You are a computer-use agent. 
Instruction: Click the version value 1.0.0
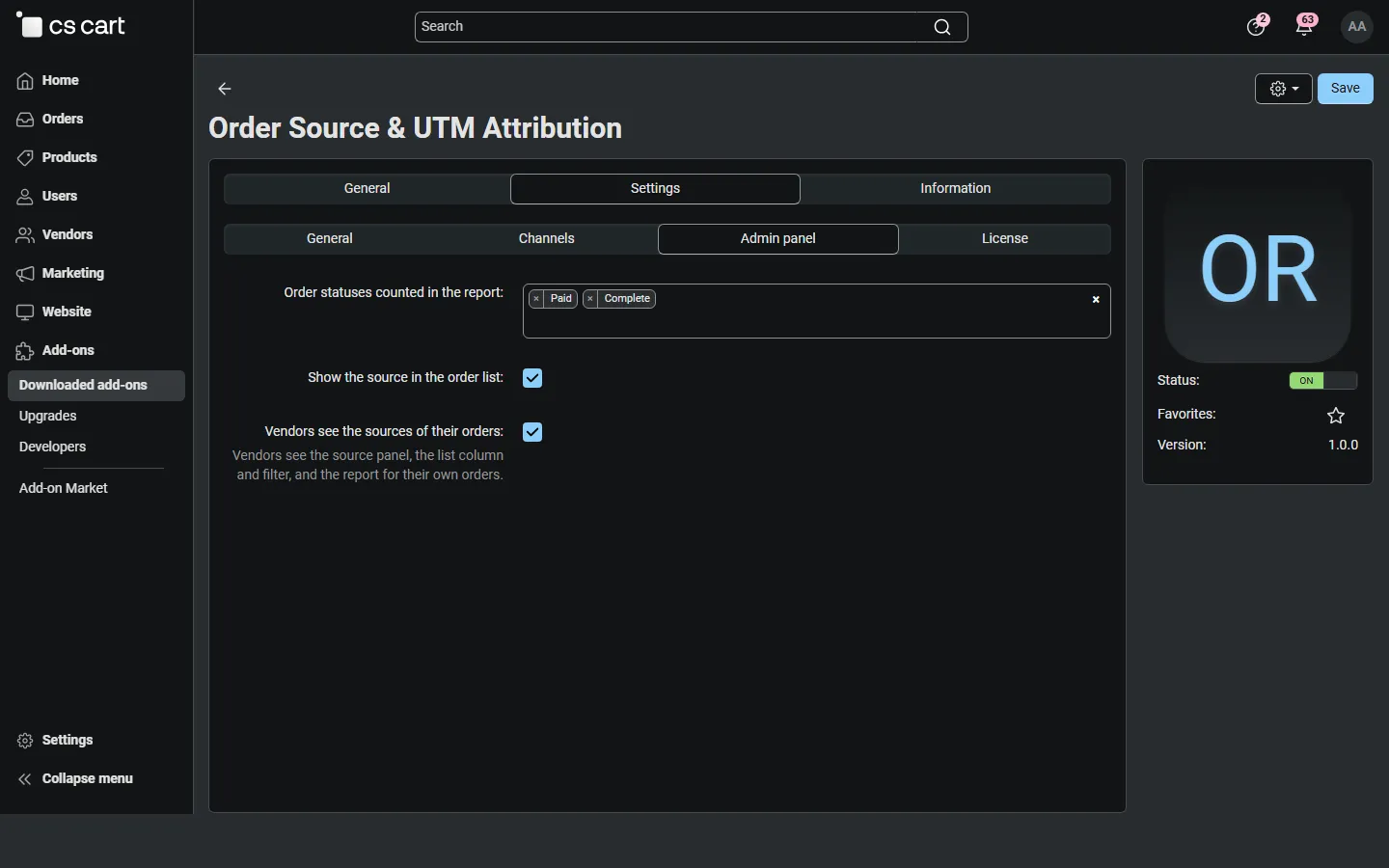click(x=1344, y=446)
